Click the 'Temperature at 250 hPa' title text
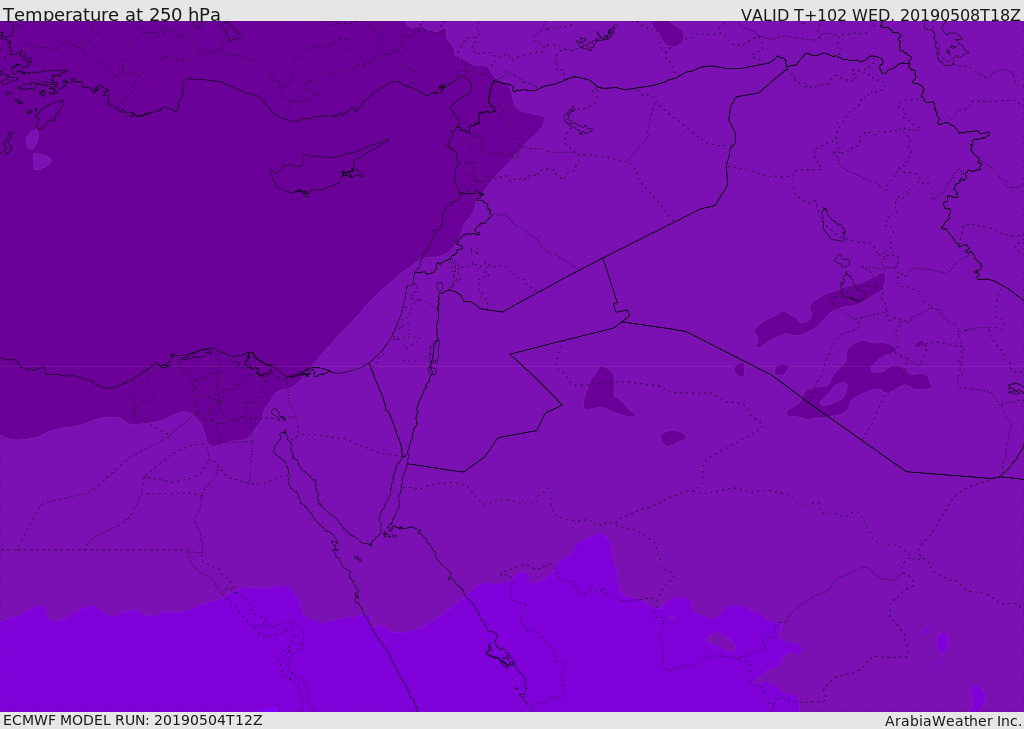The height and width of the screenshot is (729, 1024). (112, 14)
